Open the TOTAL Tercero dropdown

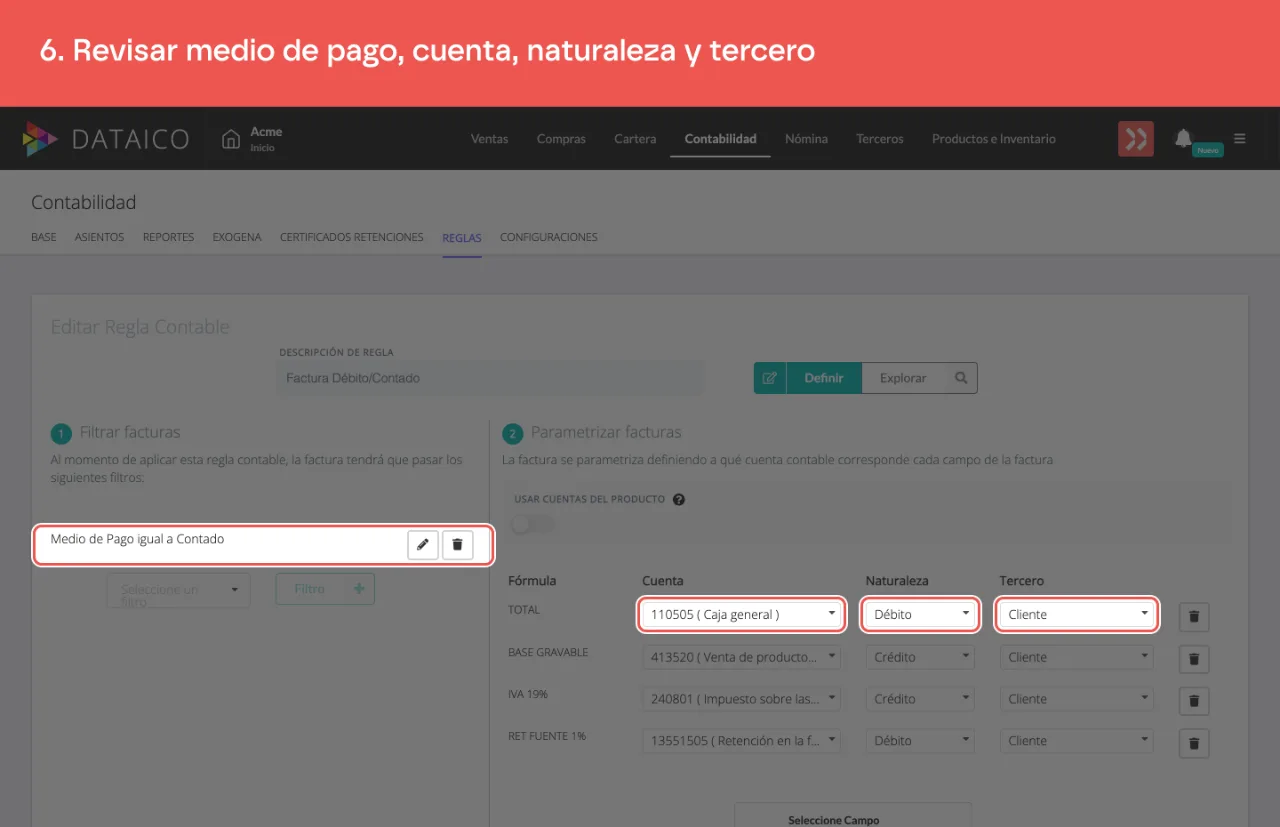tap(1077, 614)
